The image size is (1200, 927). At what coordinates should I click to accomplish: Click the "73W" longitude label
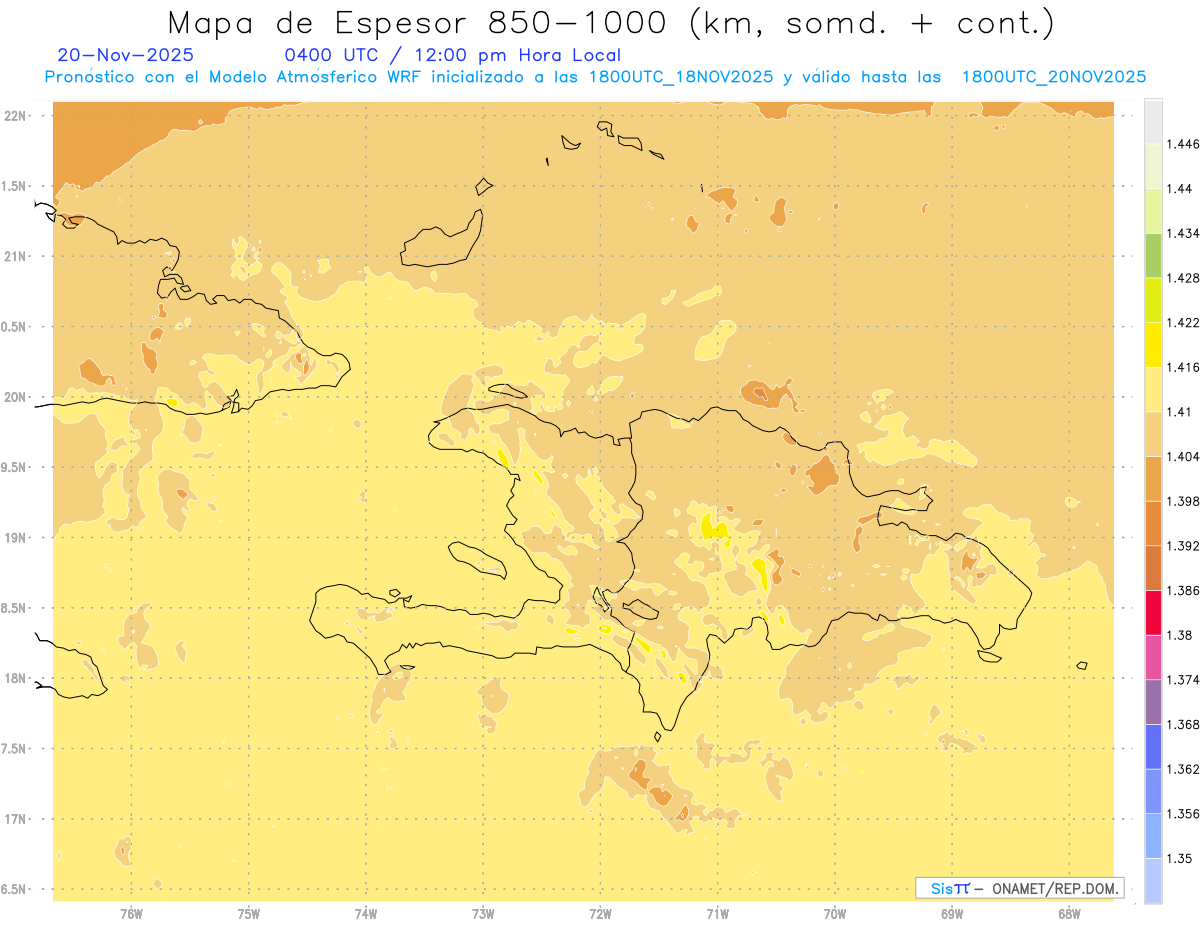(483, 914)
